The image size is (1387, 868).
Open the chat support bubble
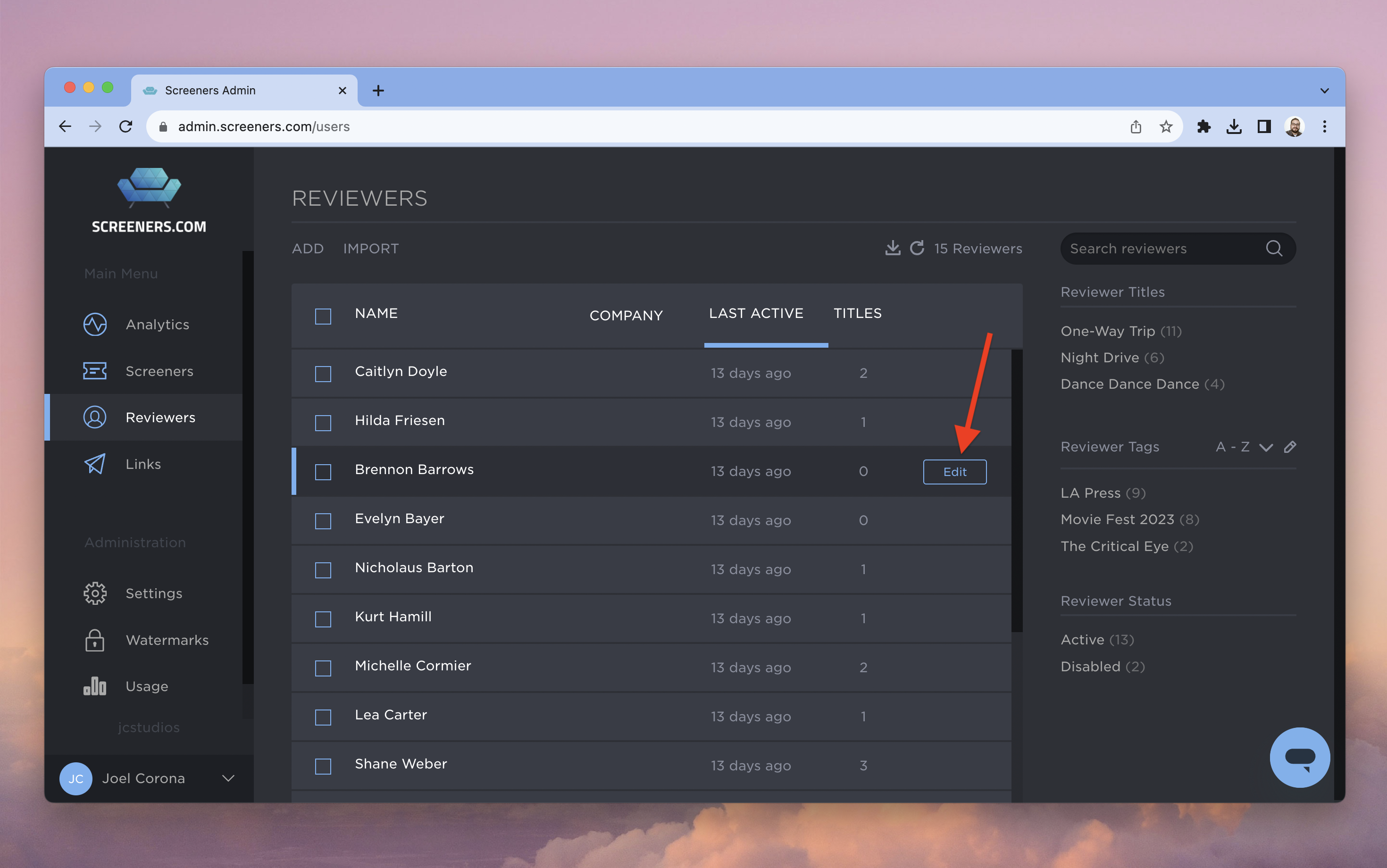pos(1300,758)
